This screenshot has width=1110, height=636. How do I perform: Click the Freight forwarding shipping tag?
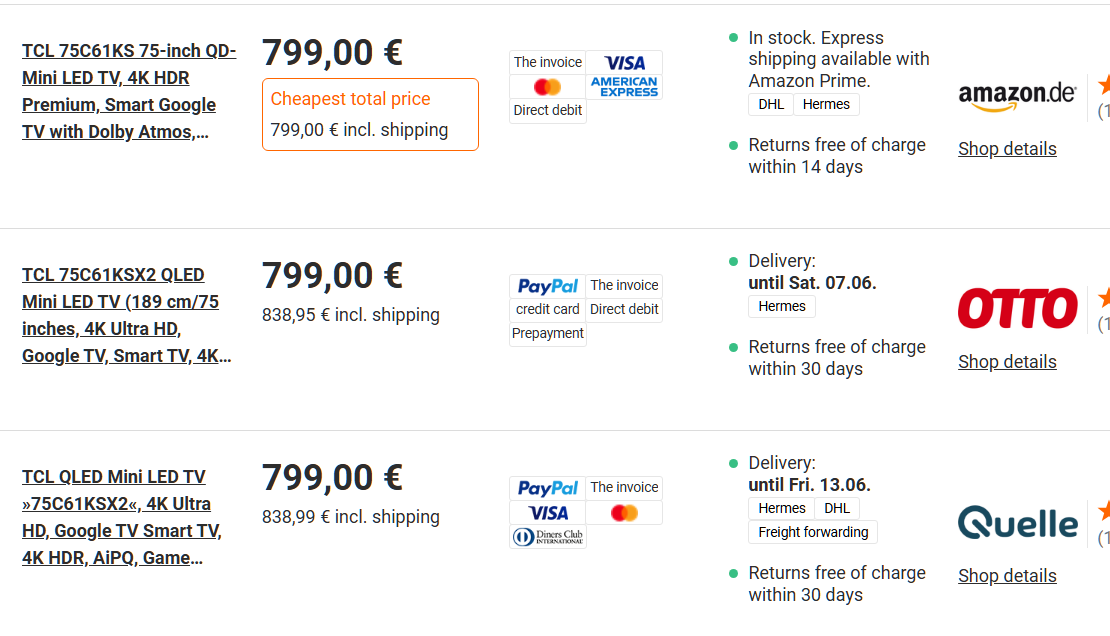(813, 532)
